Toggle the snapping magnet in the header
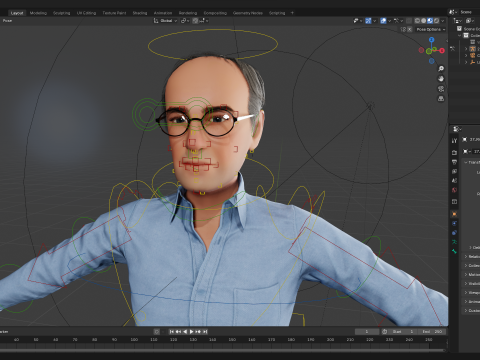This screenshot has width=480, height=360. point(195,21)
